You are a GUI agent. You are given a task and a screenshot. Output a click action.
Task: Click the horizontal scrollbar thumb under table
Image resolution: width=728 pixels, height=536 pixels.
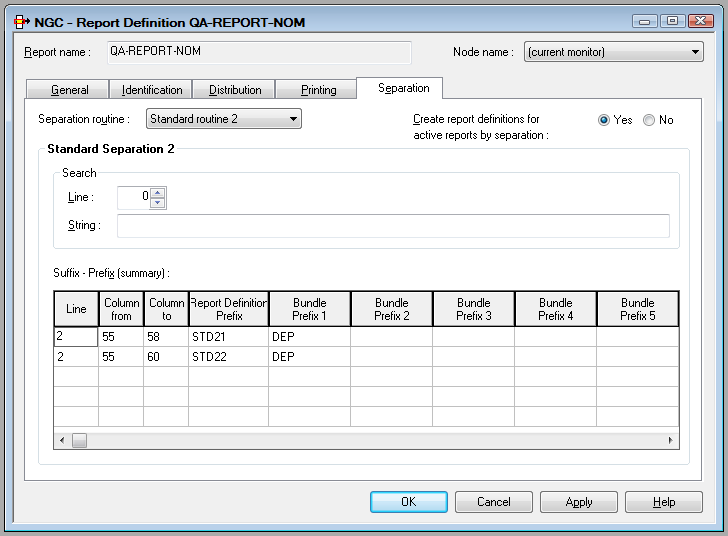click(x=80, y=440)
